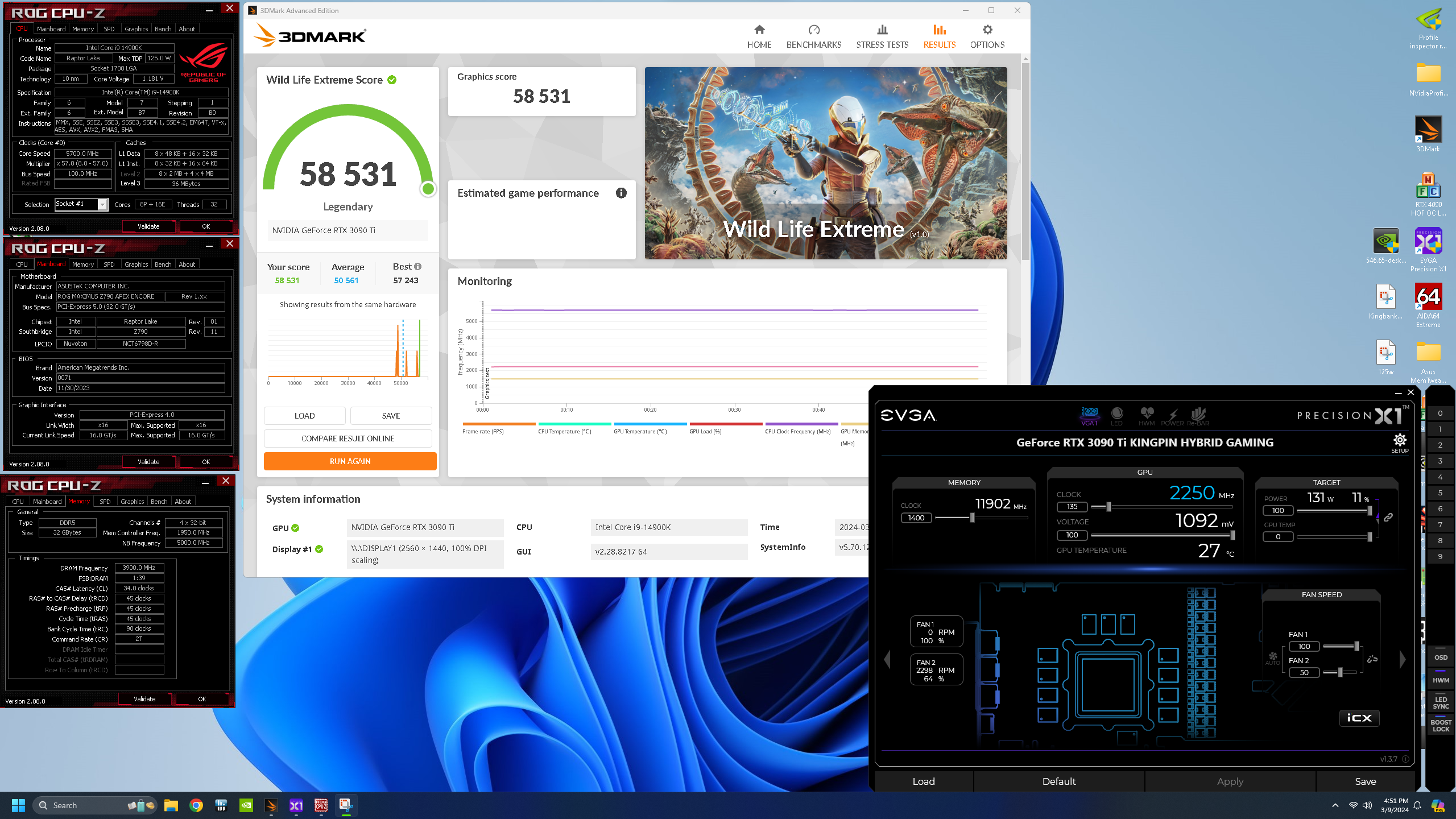Image resolution: width=1456 pixels, height=819 pixels.
Task: Open the LED section in Precision X1
Action: [1116, 416]
